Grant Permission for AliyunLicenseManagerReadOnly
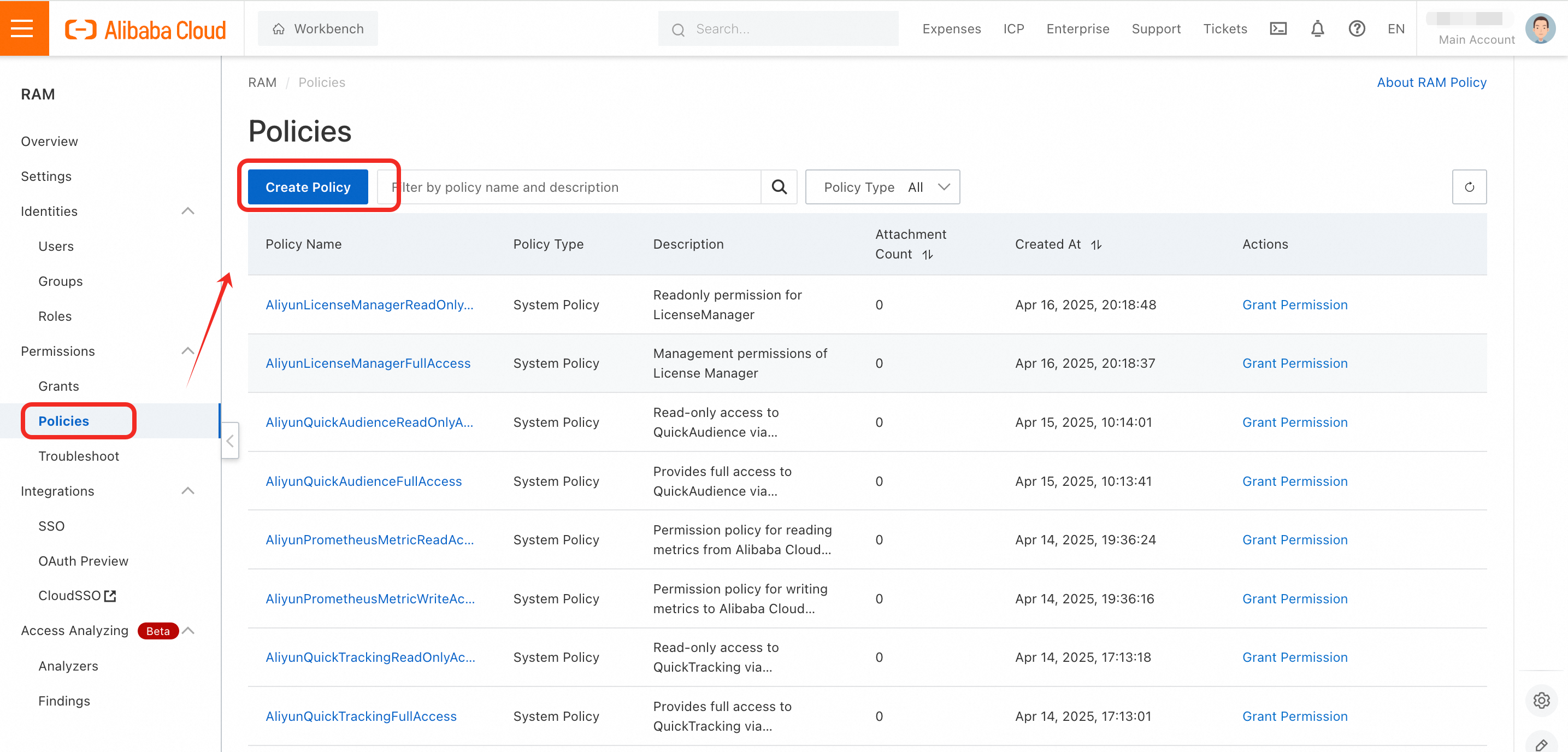The height and width of the screenshot is (752, 1568). [1295, 304]
